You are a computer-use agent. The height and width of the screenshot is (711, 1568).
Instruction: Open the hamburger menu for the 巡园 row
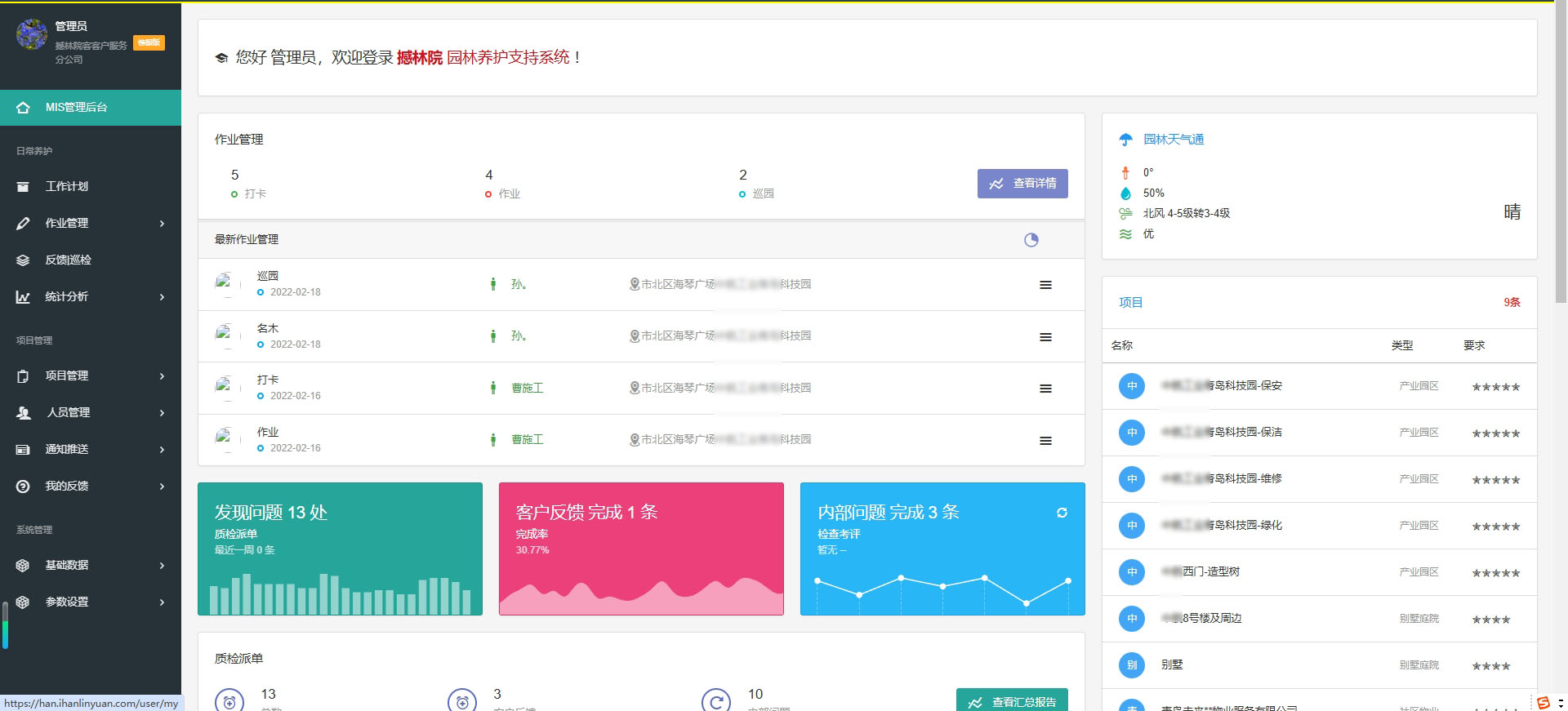click(x=1045, y=285)
